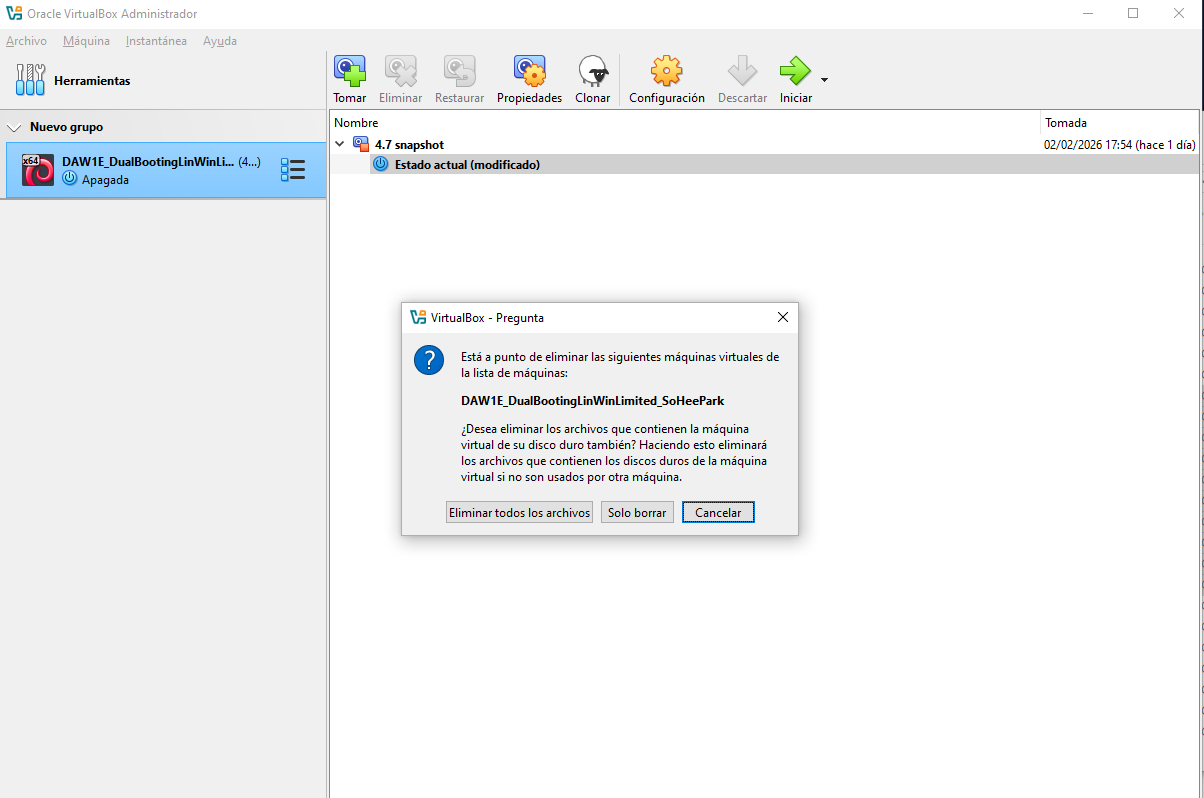Open snapshot Propiedades from toolbar
The height and width of the screenshot is (798, 1204).
pyautogui.click(x=529, y=80)
